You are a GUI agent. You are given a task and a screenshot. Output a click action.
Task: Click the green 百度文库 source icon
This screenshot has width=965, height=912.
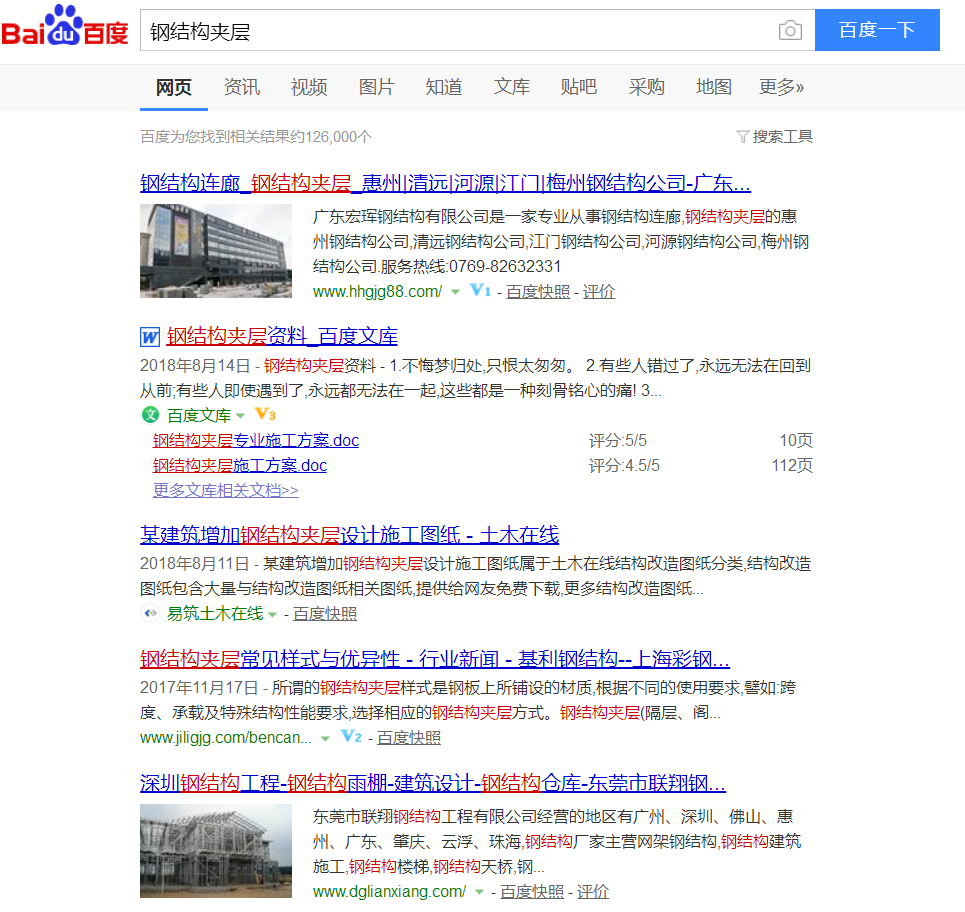click(x=150, y=415)
